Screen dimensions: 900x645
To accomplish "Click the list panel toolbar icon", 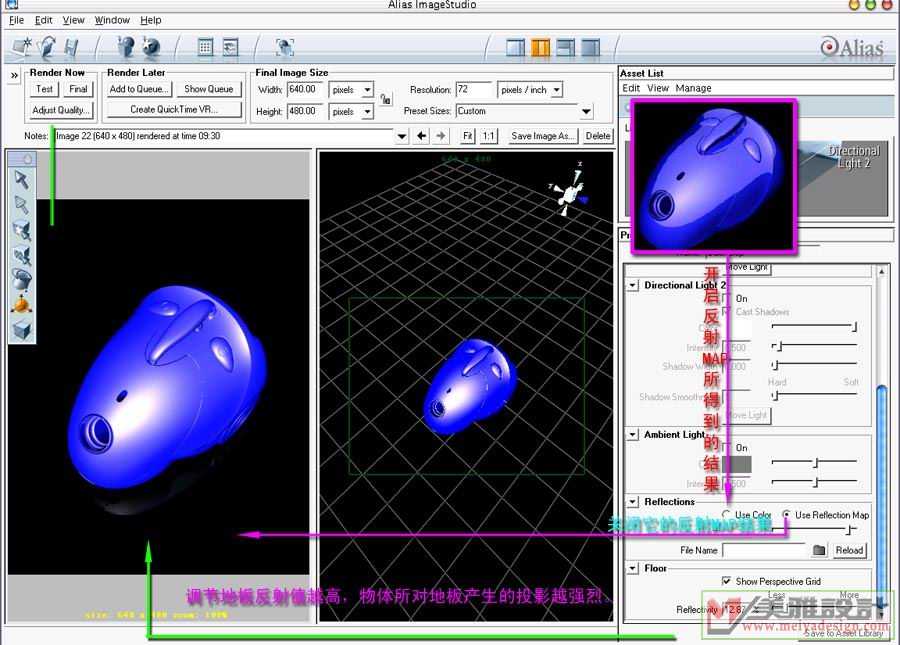I will 230,47.
